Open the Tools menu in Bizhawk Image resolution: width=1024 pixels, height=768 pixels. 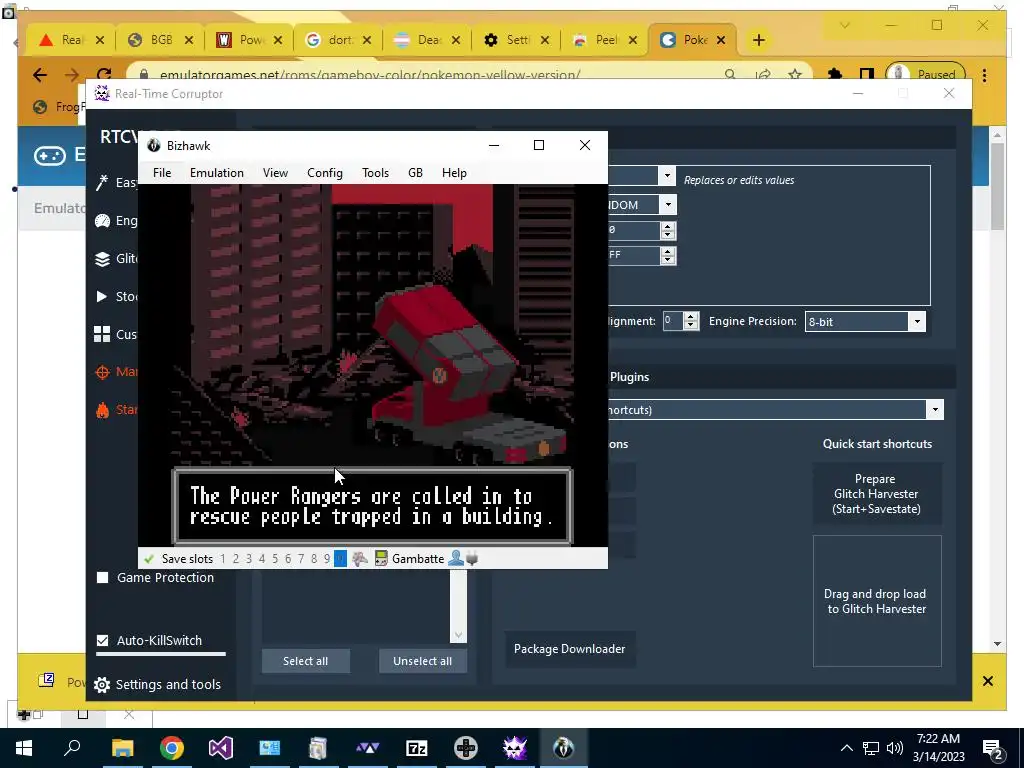click(x=375, y=173)
